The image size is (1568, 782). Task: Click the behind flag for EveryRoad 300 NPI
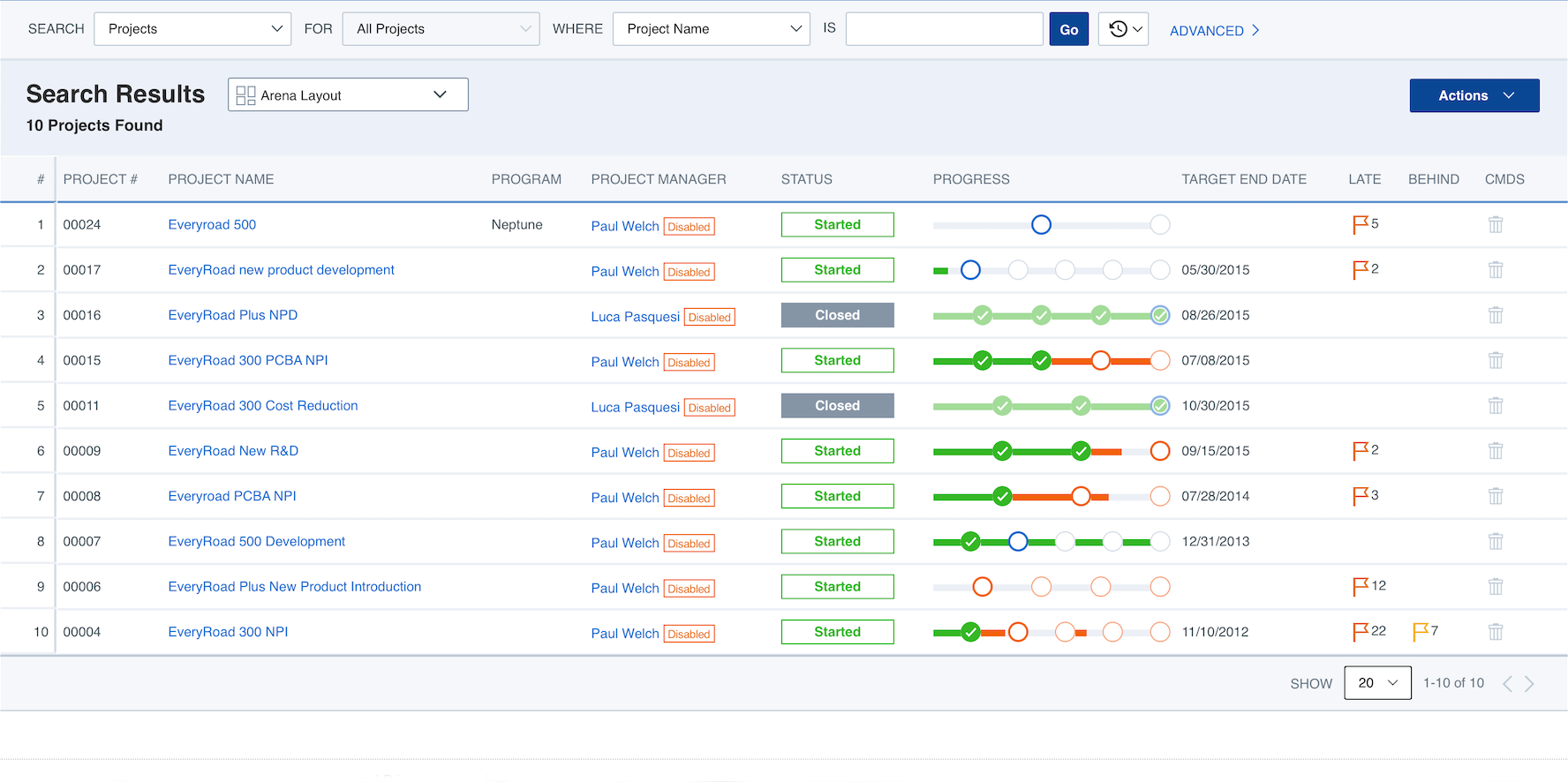point(1420,632)
